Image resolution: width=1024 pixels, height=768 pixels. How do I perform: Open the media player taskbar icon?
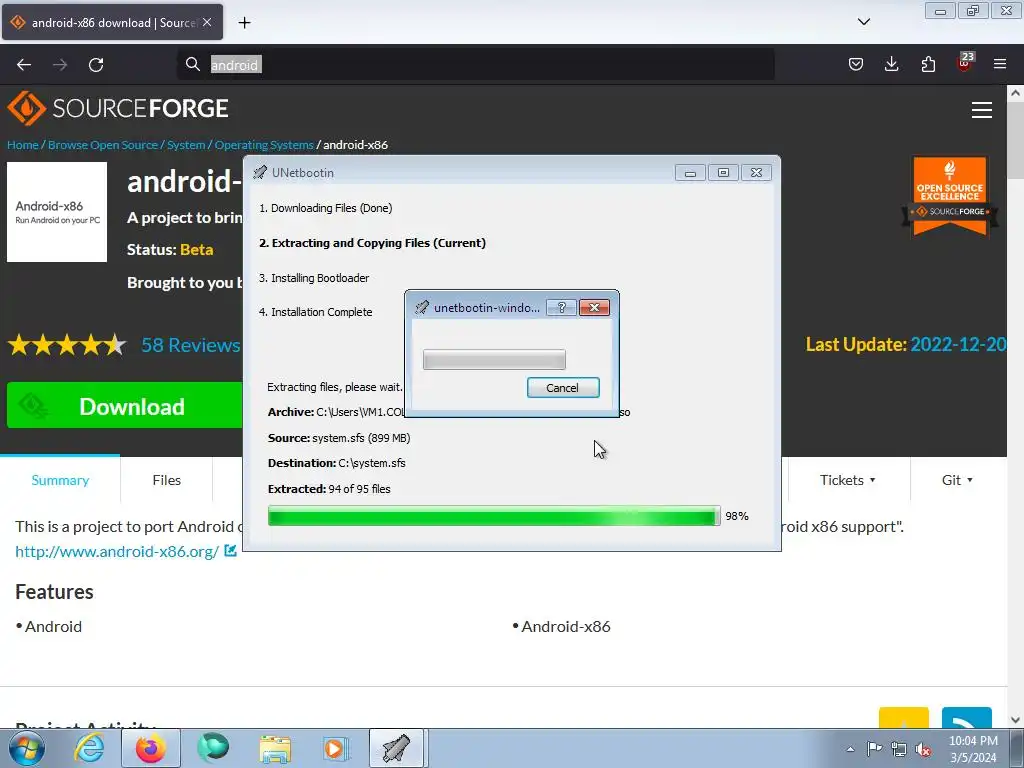(x=336, y=748)
